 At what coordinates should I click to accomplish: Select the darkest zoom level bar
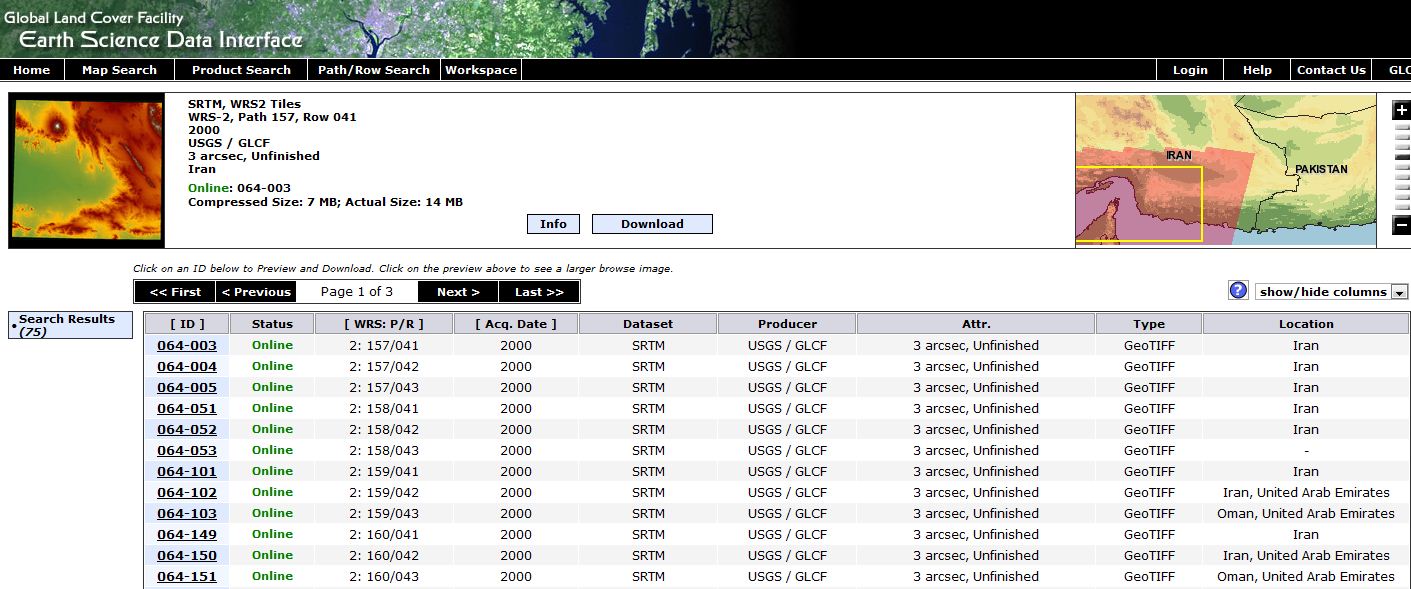click(x=1401, y=157)
